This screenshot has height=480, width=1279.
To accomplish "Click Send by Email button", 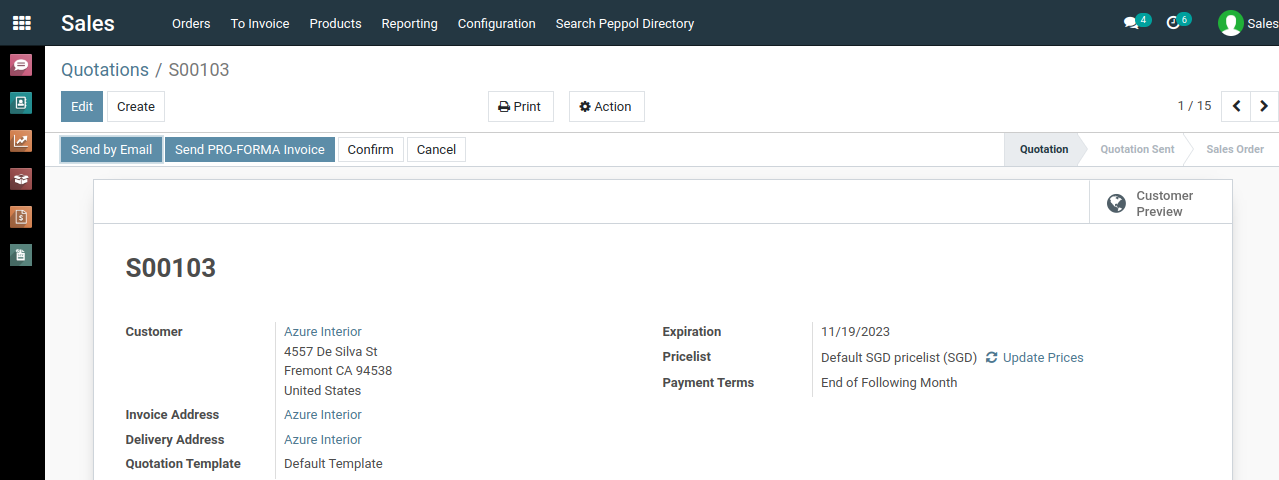I will point(111,150).
